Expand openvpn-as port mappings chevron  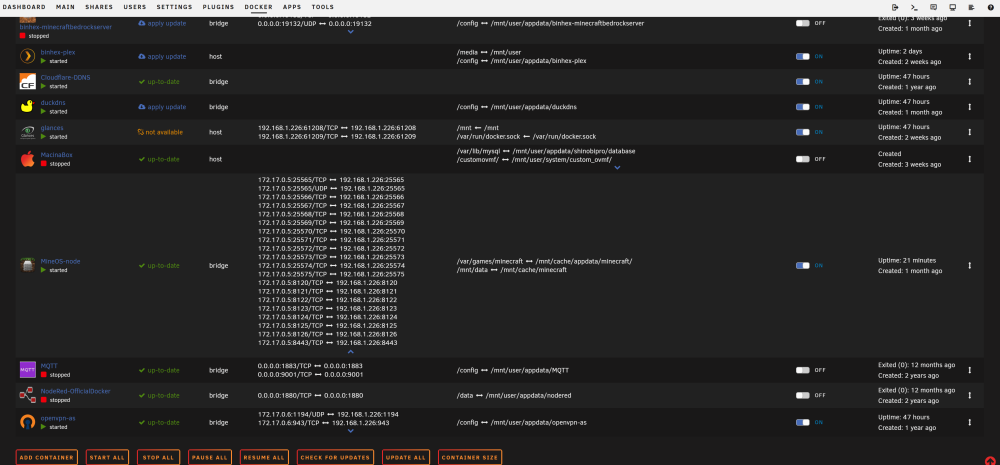click(350, 431)
